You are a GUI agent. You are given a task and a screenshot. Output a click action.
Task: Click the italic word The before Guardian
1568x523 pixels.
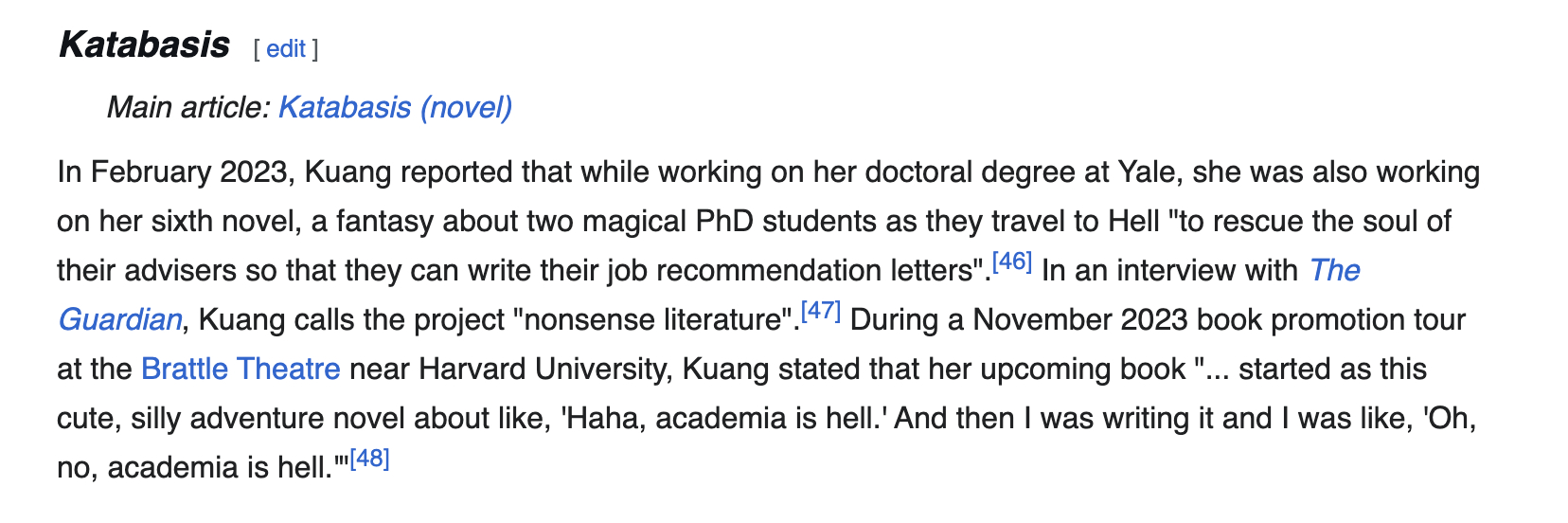(x=1334, y=270)
